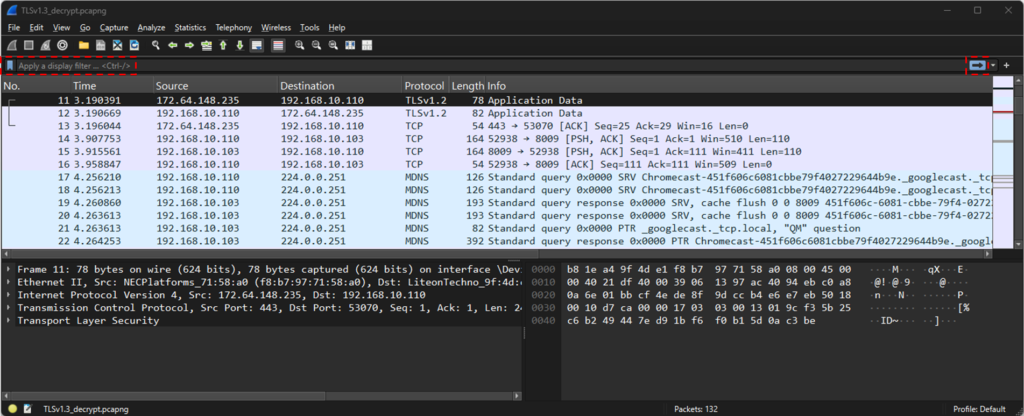Toggle auto-scroll during live capture

click(257, 46)
